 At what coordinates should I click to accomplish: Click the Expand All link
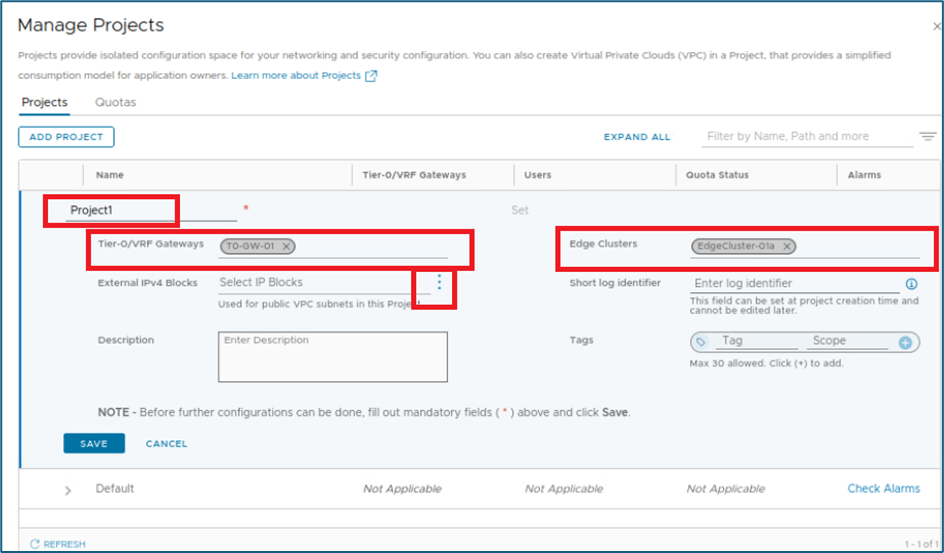point(637,137)
